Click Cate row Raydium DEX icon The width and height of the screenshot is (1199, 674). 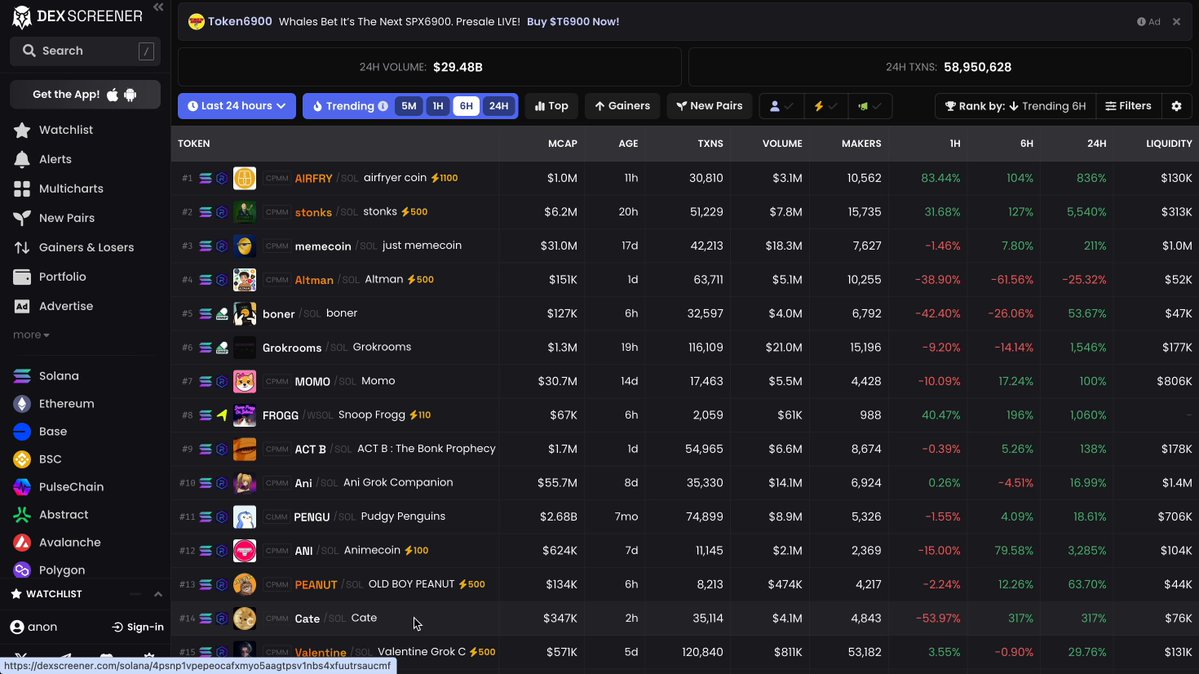click(222, 618)
